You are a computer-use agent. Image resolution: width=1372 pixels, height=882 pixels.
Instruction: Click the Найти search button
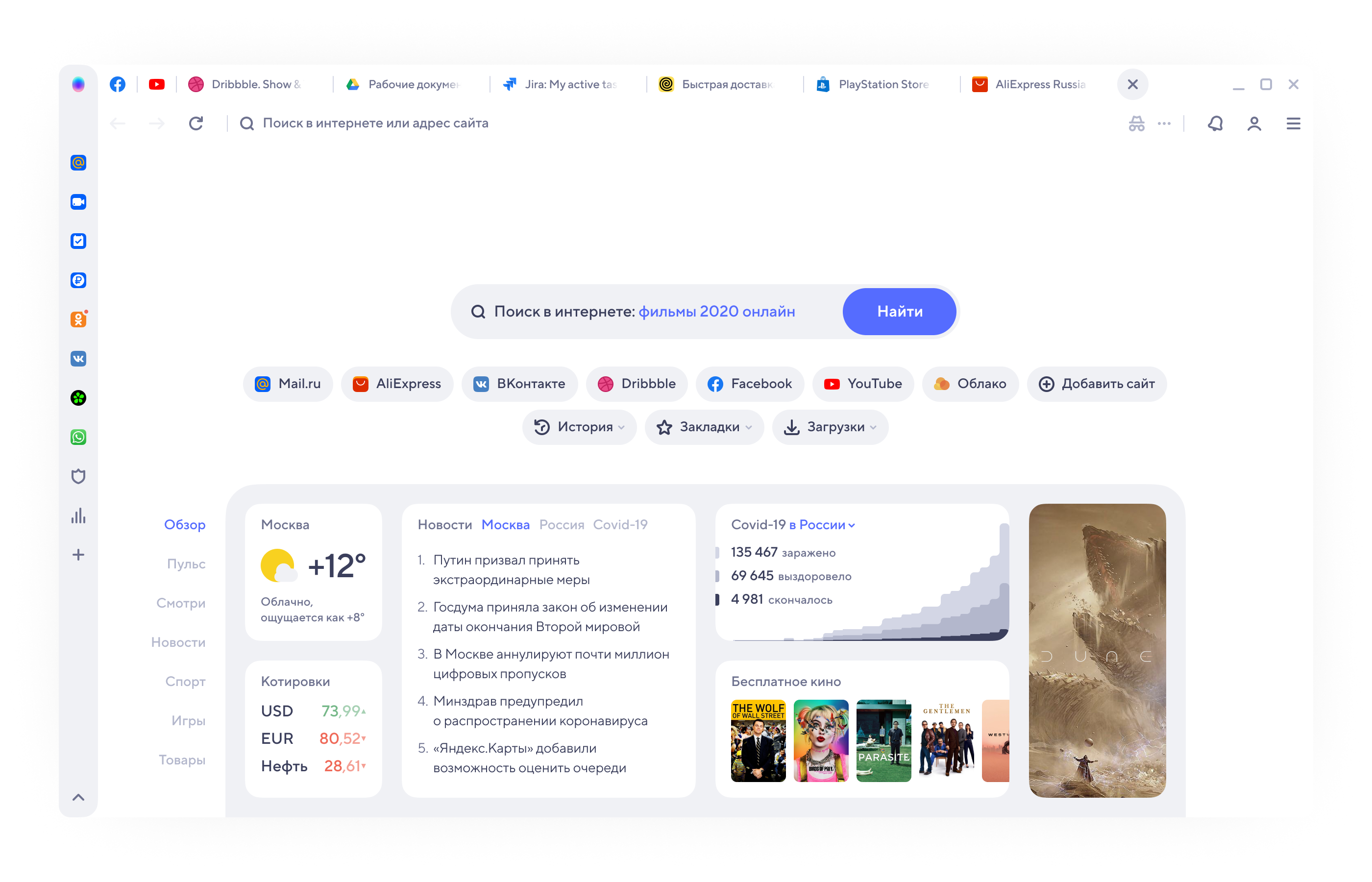(900, 312)
